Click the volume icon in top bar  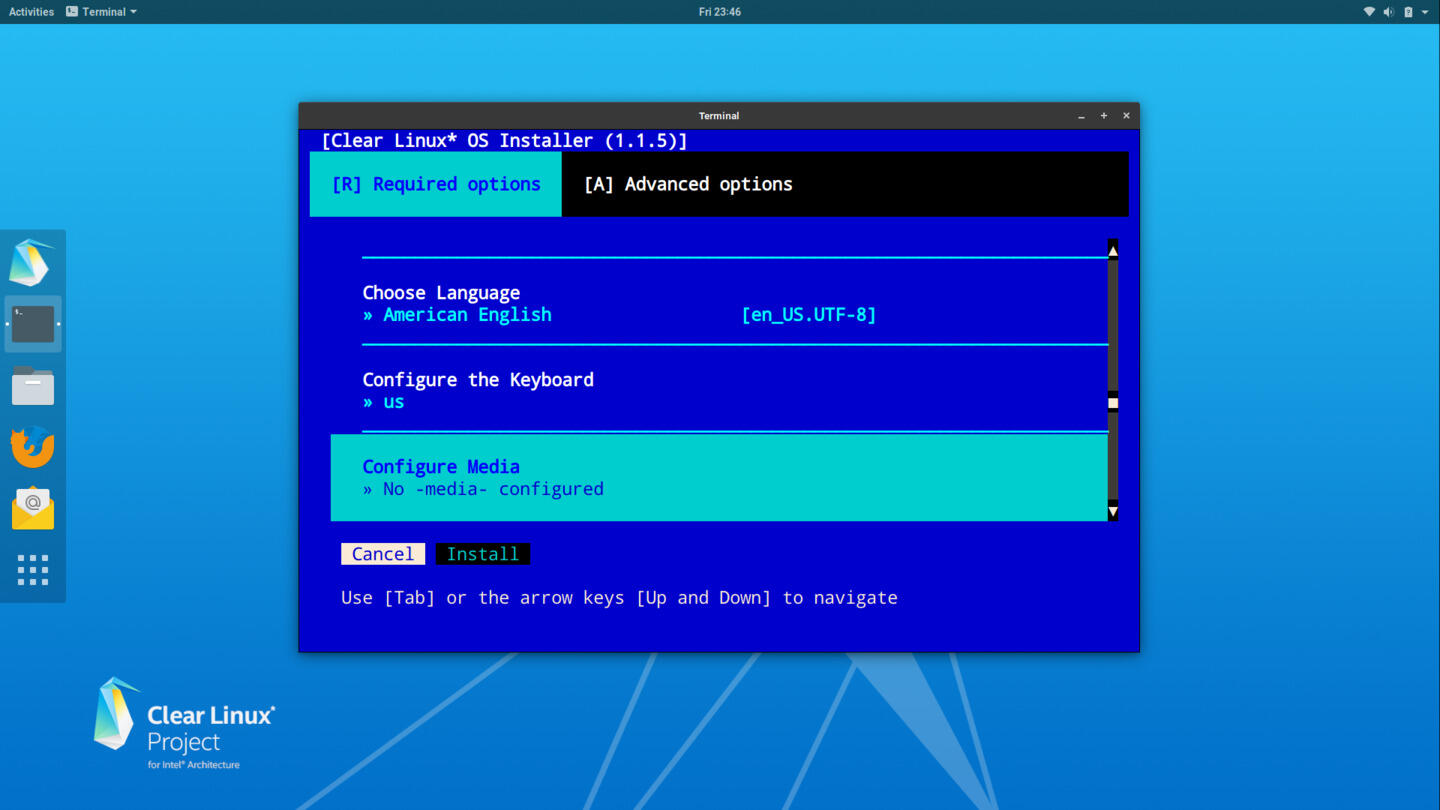click(x=1388, y=12)
